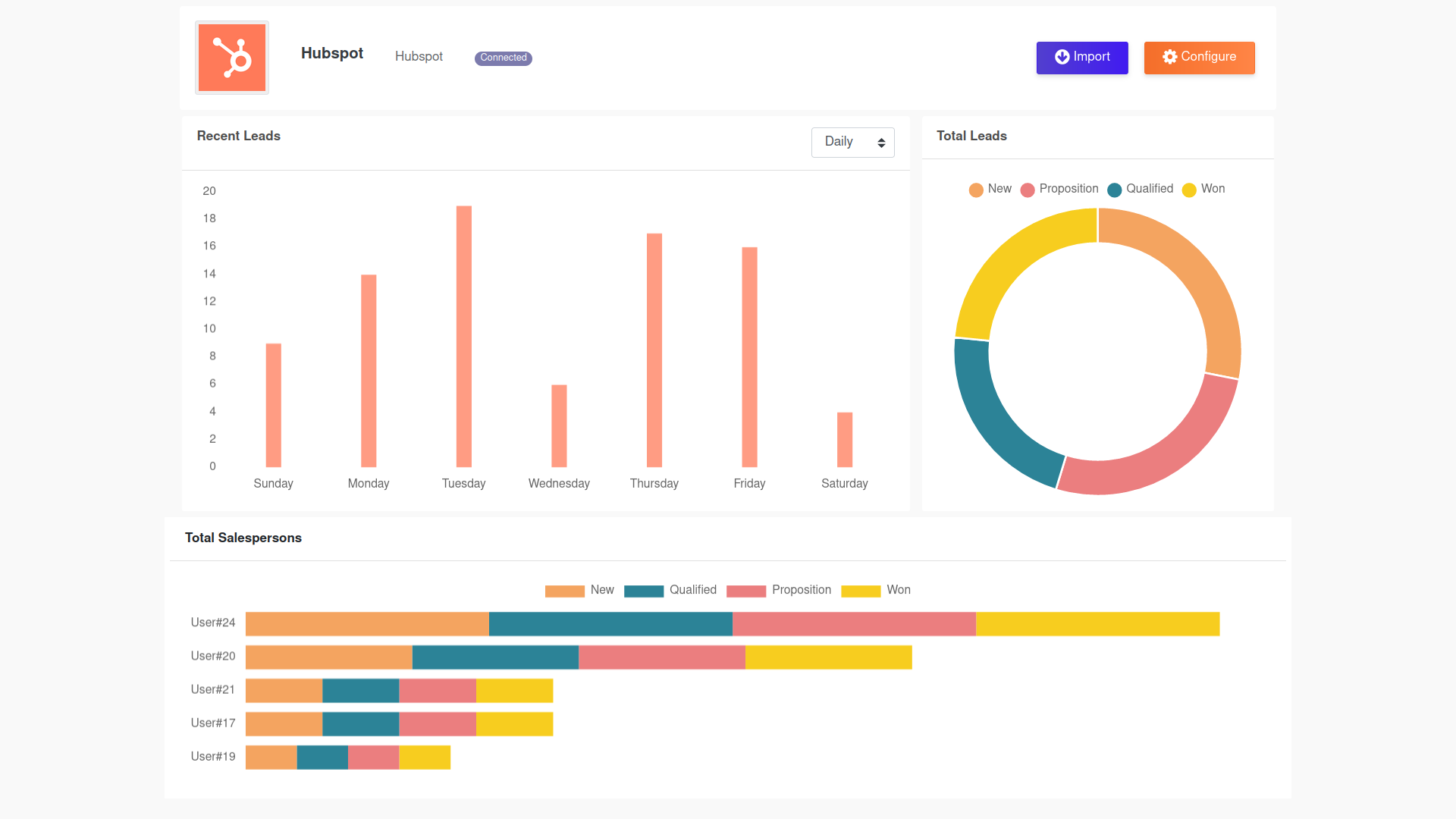Toggle the Won legend circle in Total Leads
This screenshot has width=1456, height=819.
[x=1189, y=190]
